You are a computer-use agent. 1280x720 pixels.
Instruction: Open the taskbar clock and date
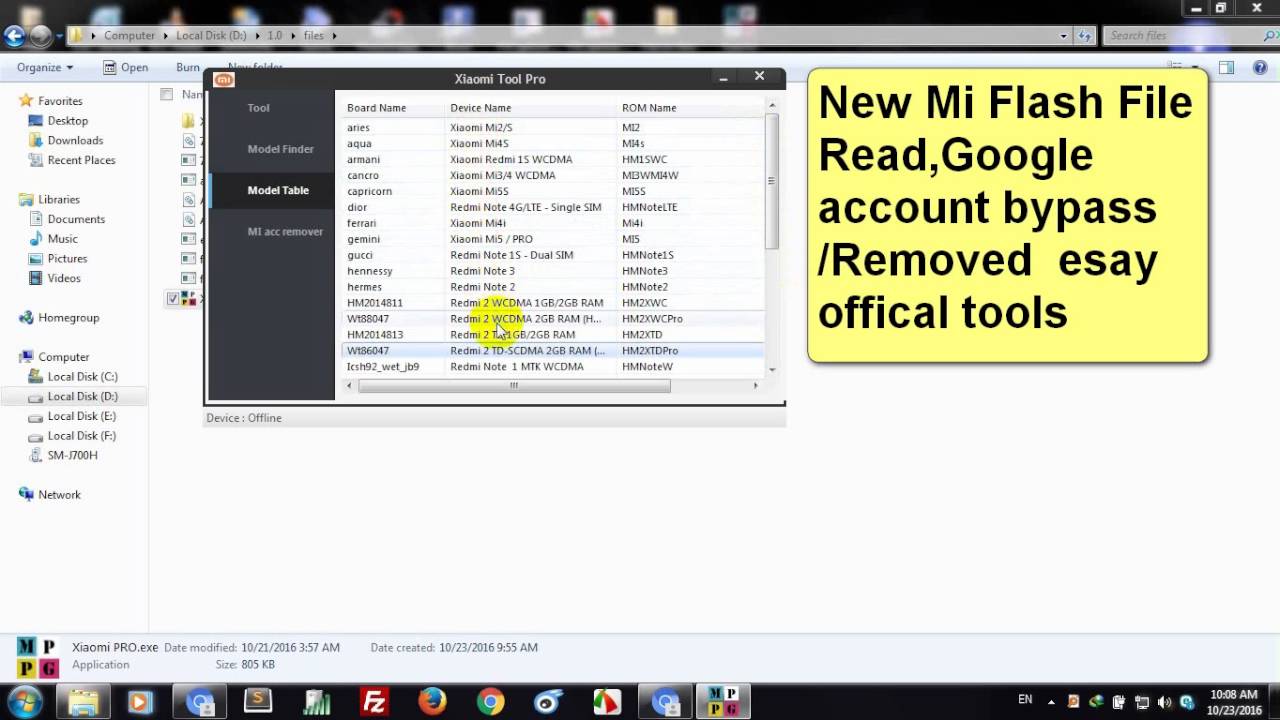(1233, 702)
